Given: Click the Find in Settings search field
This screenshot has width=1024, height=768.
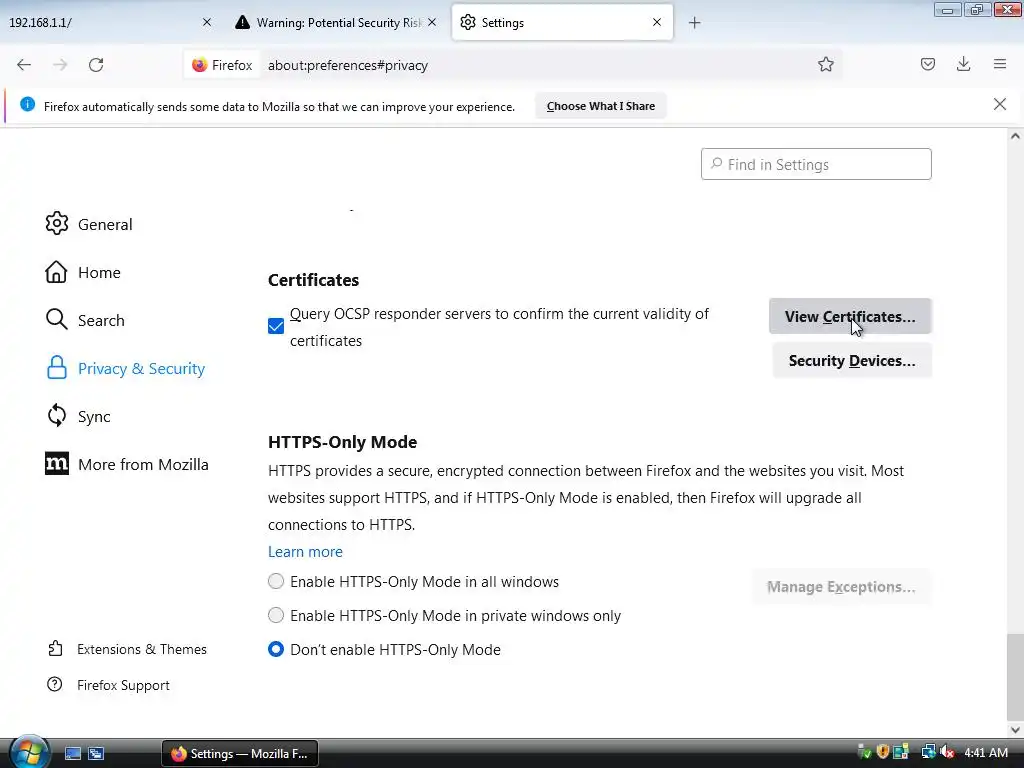Looking at the screenshot, I should click(x=816, y=164).
